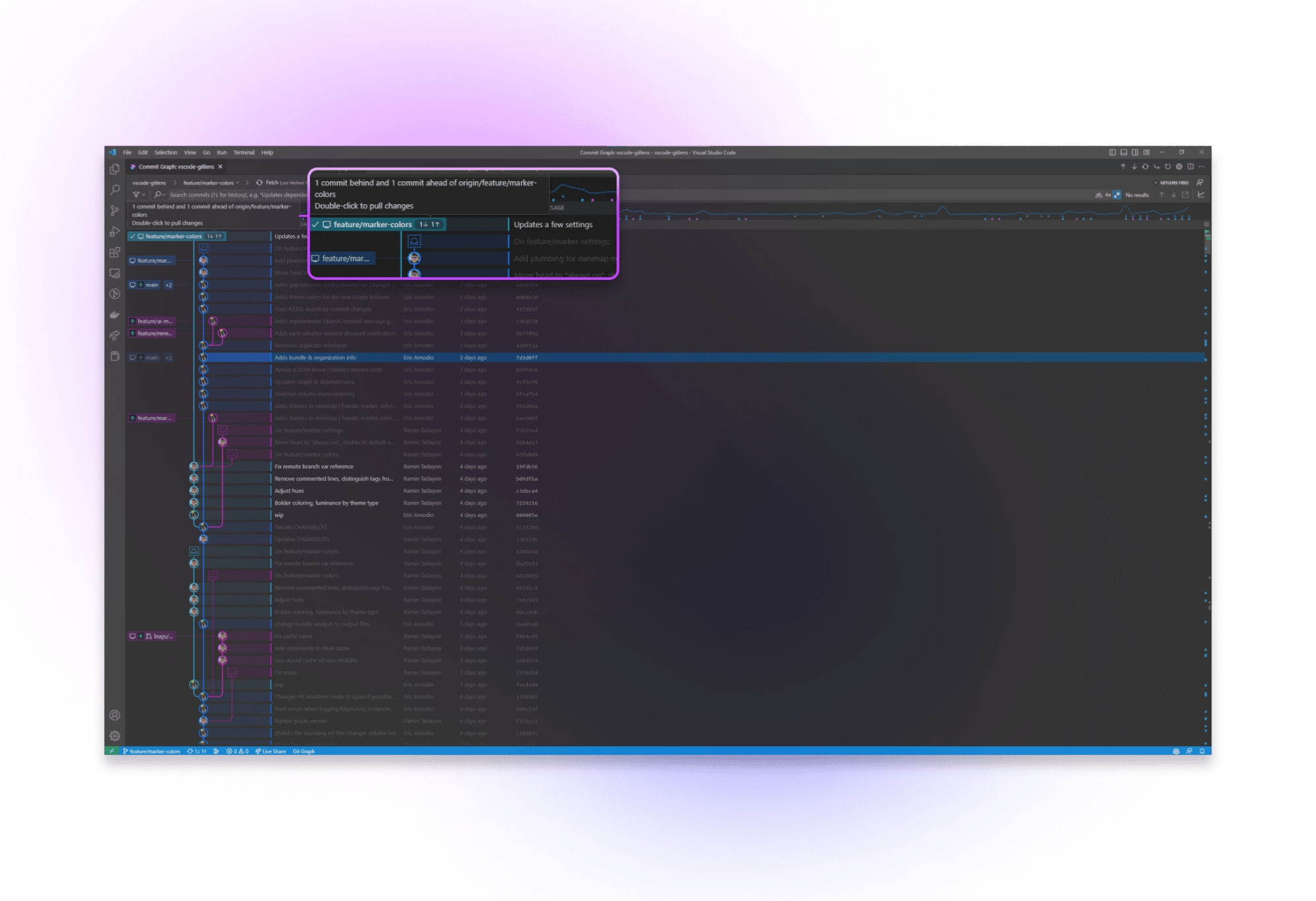Click the sync status 1↓ 1↑ in status bar
1316x901 pixels.
pos(197,751)
